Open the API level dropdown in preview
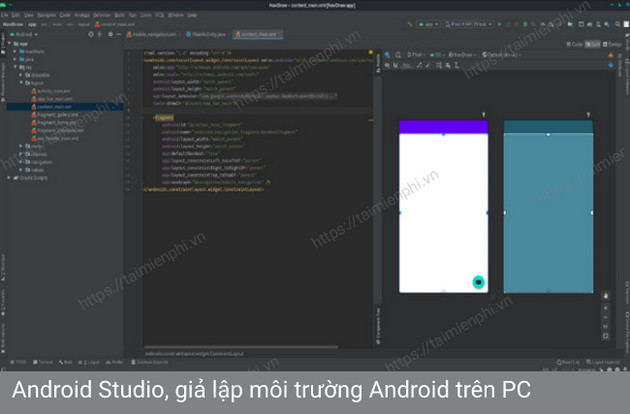Viewport: 630px width, 414px height. click(x=436, y=55)
